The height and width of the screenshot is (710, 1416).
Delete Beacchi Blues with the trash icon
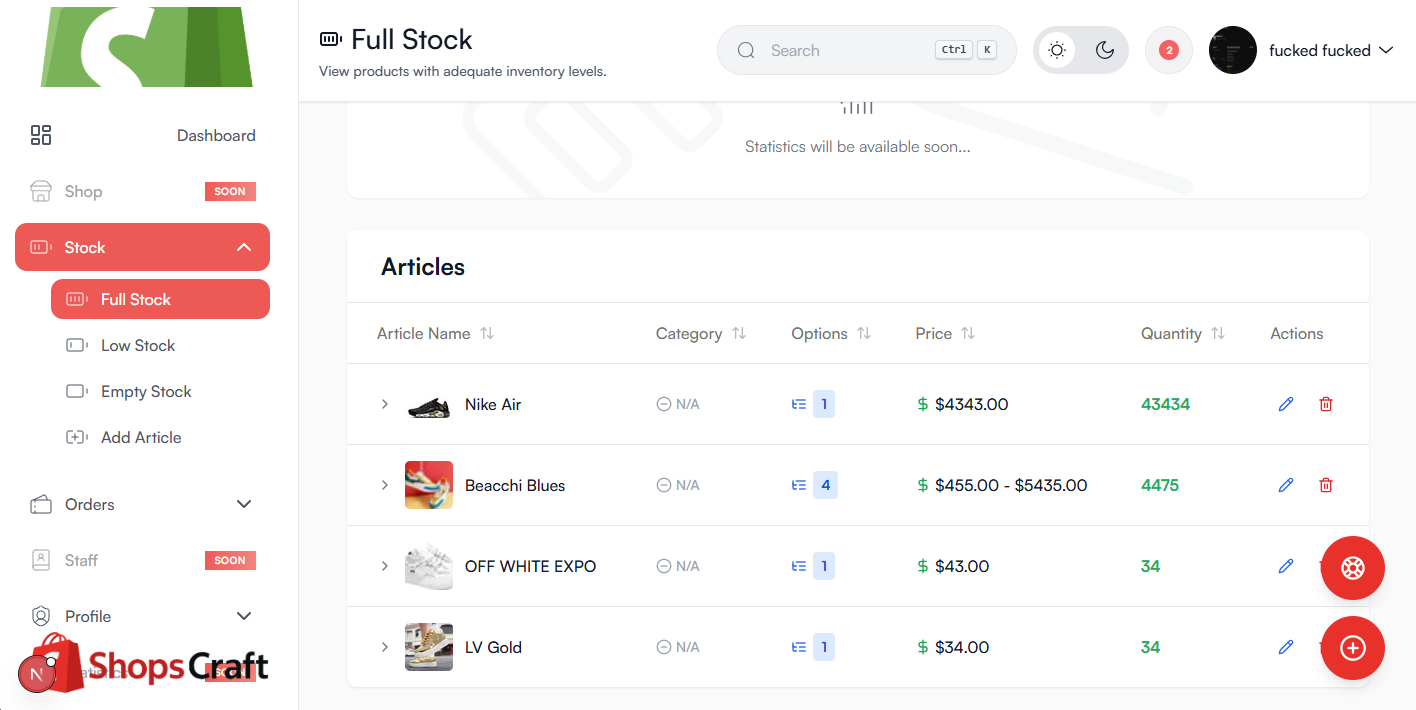tap(1325, 485)
